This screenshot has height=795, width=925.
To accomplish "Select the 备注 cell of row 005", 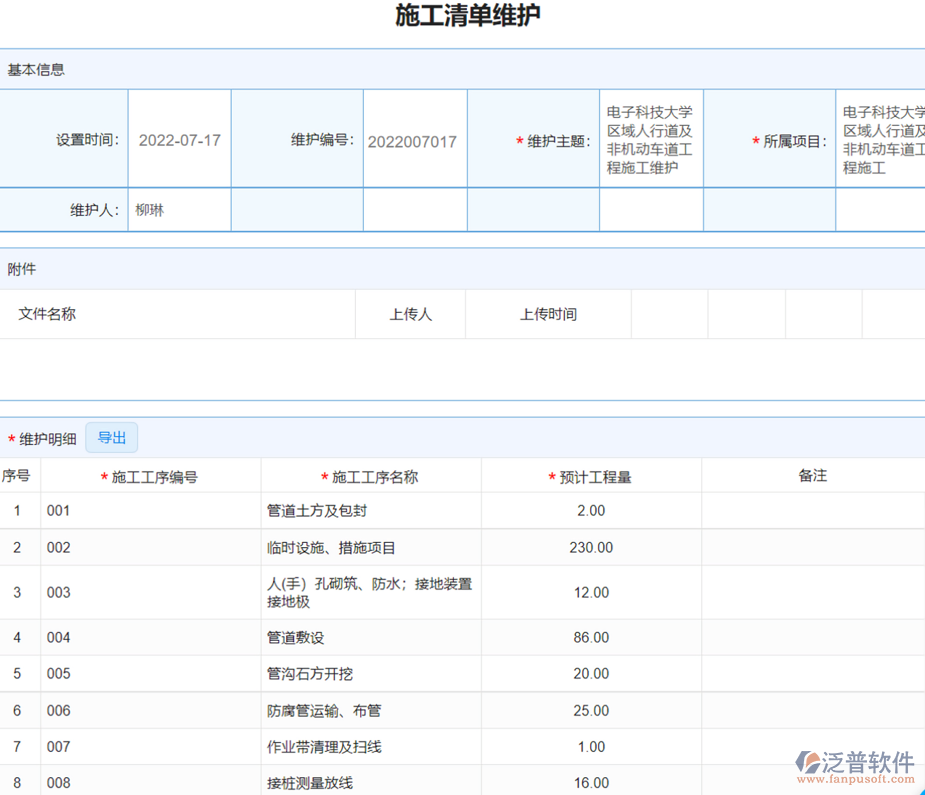I will tap(812, 674).
